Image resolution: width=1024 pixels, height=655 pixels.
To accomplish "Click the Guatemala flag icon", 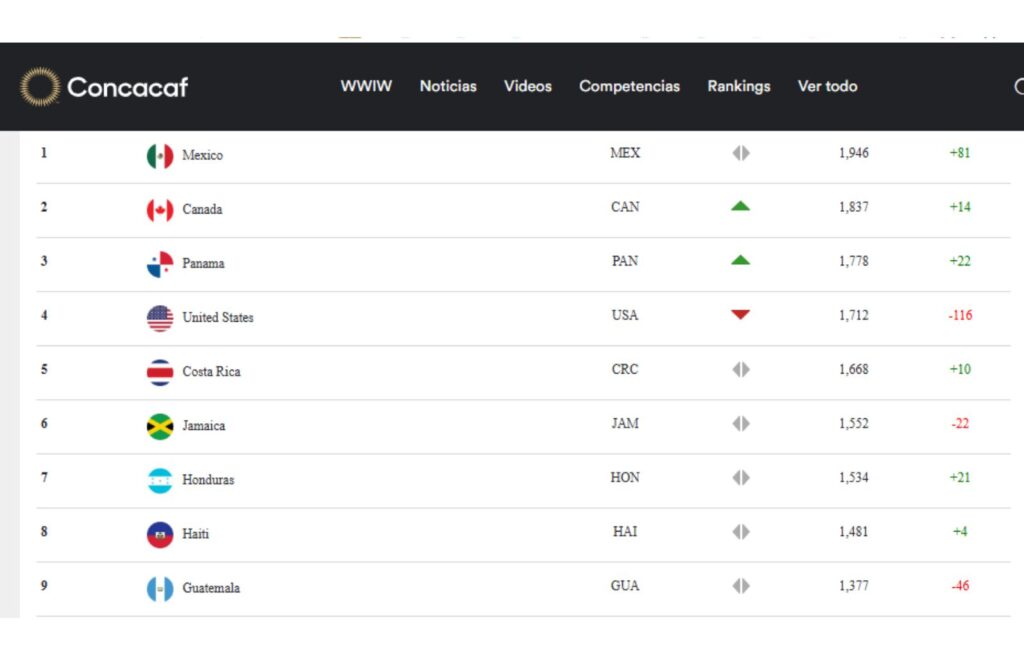I will pyautogui.click(x=160, y=589).
